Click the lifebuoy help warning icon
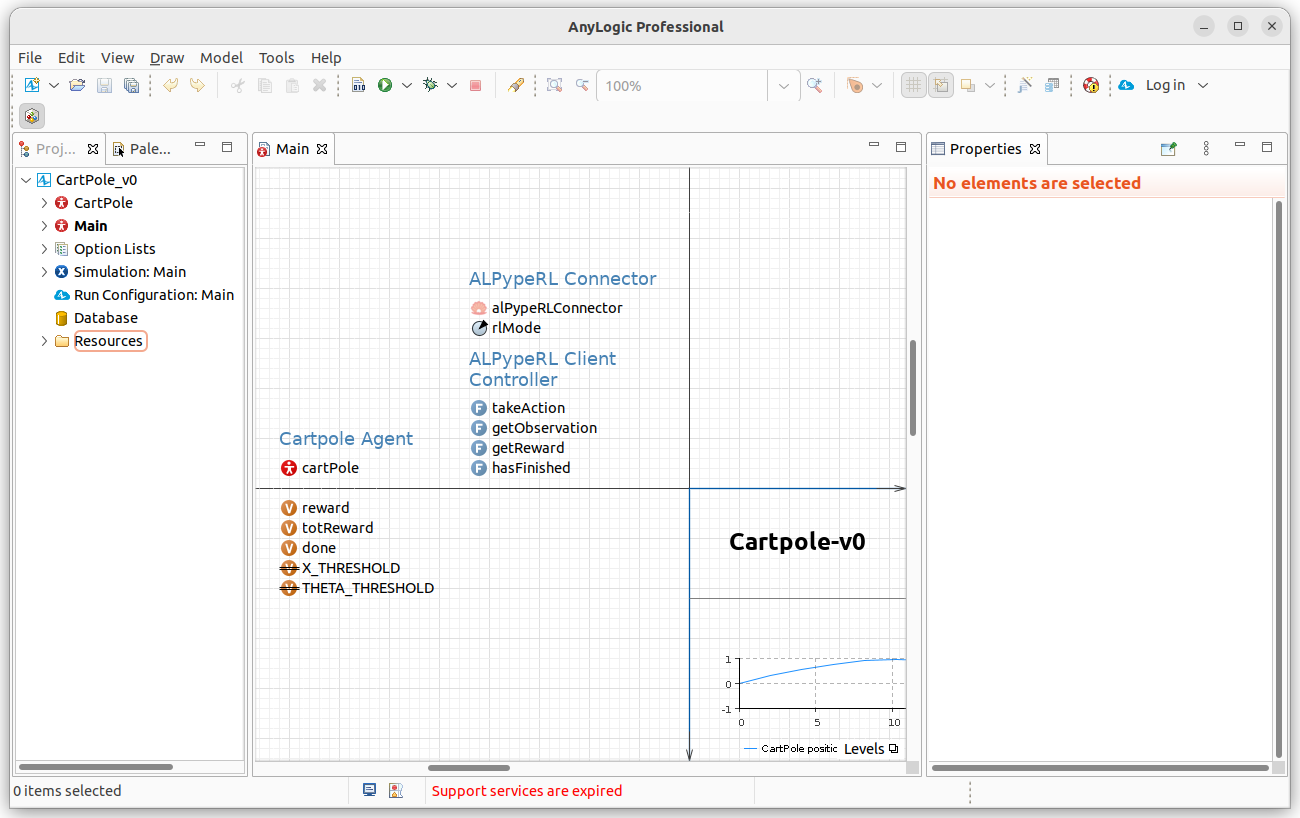Screen dimensions: 1300x818 click(x=1091, y=86)
